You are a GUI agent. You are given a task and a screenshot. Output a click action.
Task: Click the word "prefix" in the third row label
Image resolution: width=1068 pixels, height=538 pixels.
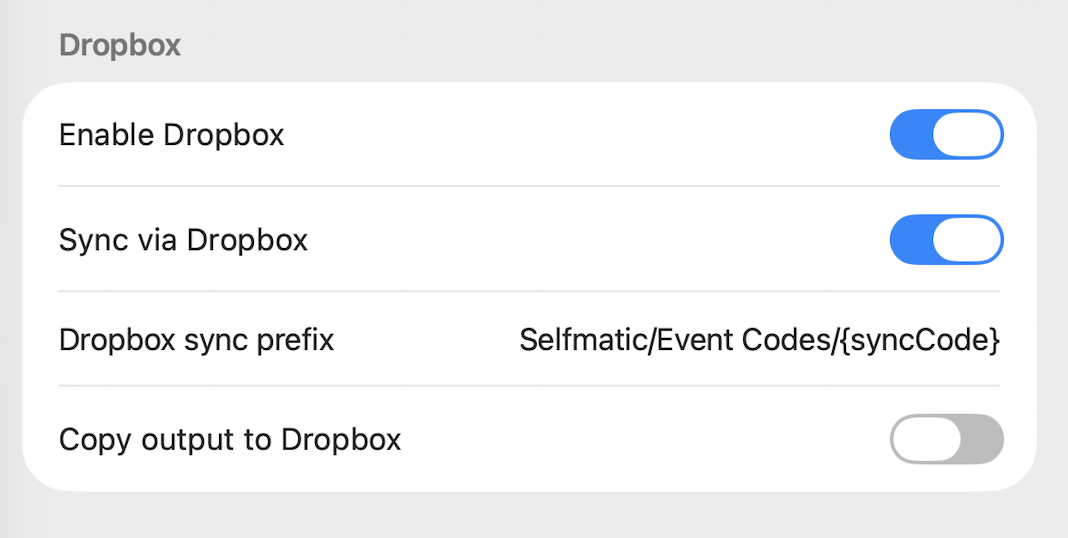pos(299,340)
